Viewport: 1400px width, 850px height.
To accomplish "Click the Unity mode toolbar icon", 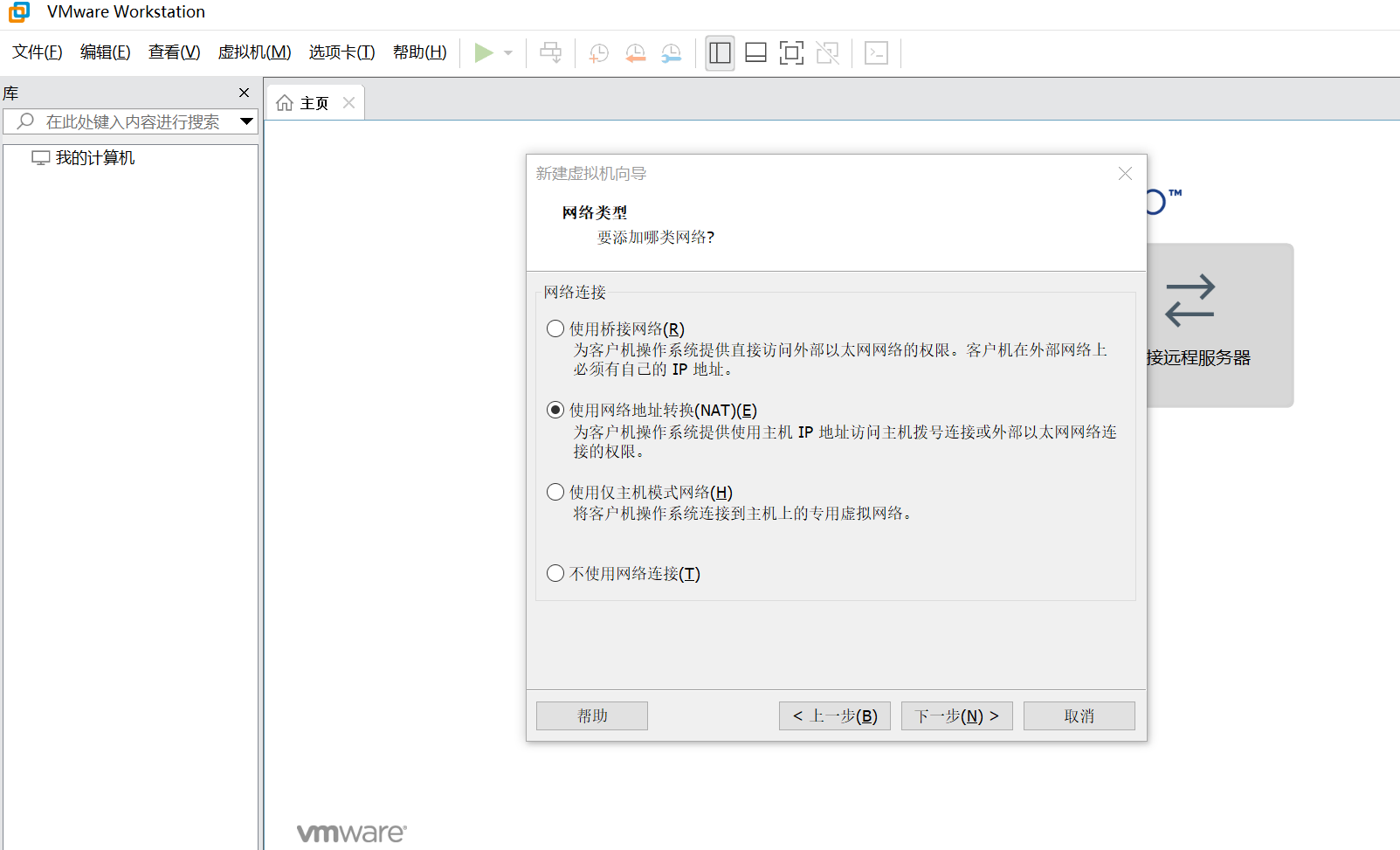I will pyautogui.click(x=827, y=53).
